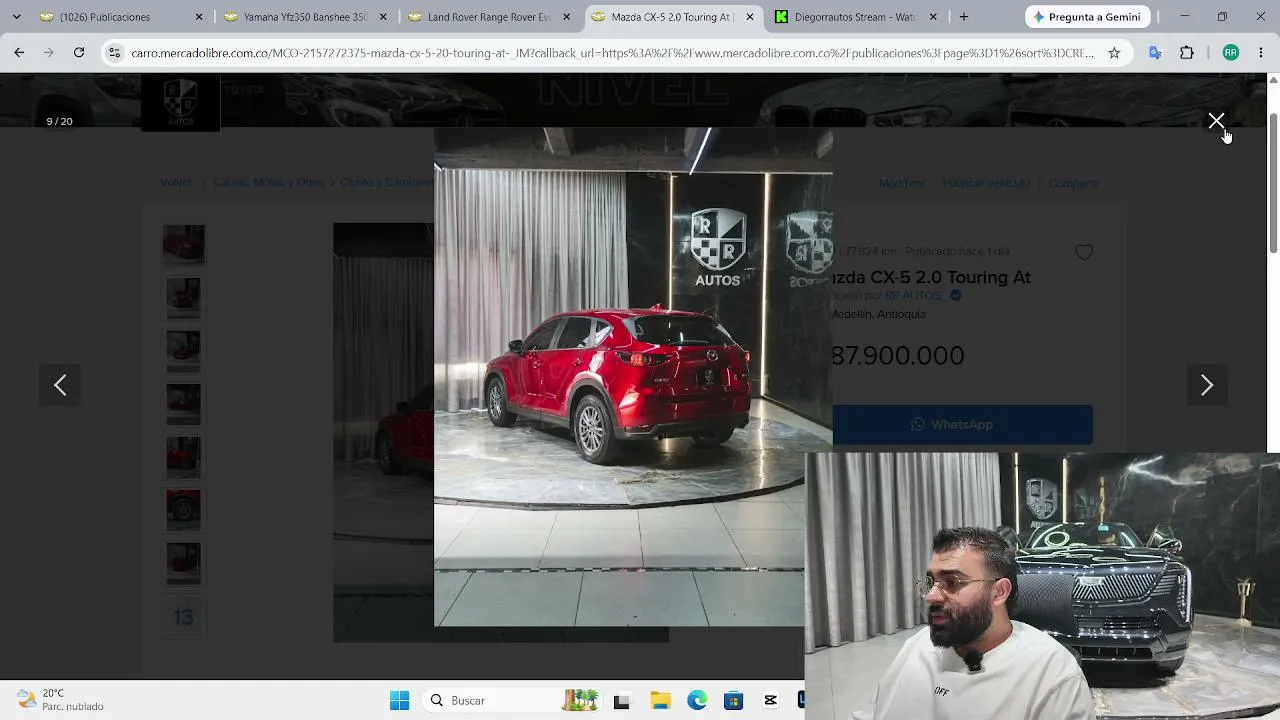Open the Windows Start menu
This screenshot has height=720, width=1280.
tap(399, 701)
